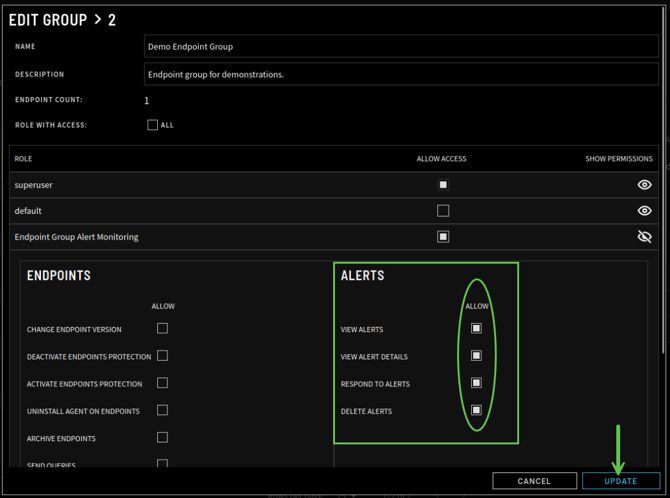The image size is (670, 498).
Task: Toggle View Alerts permission checkbox
Action: click(x=476, y=328)
